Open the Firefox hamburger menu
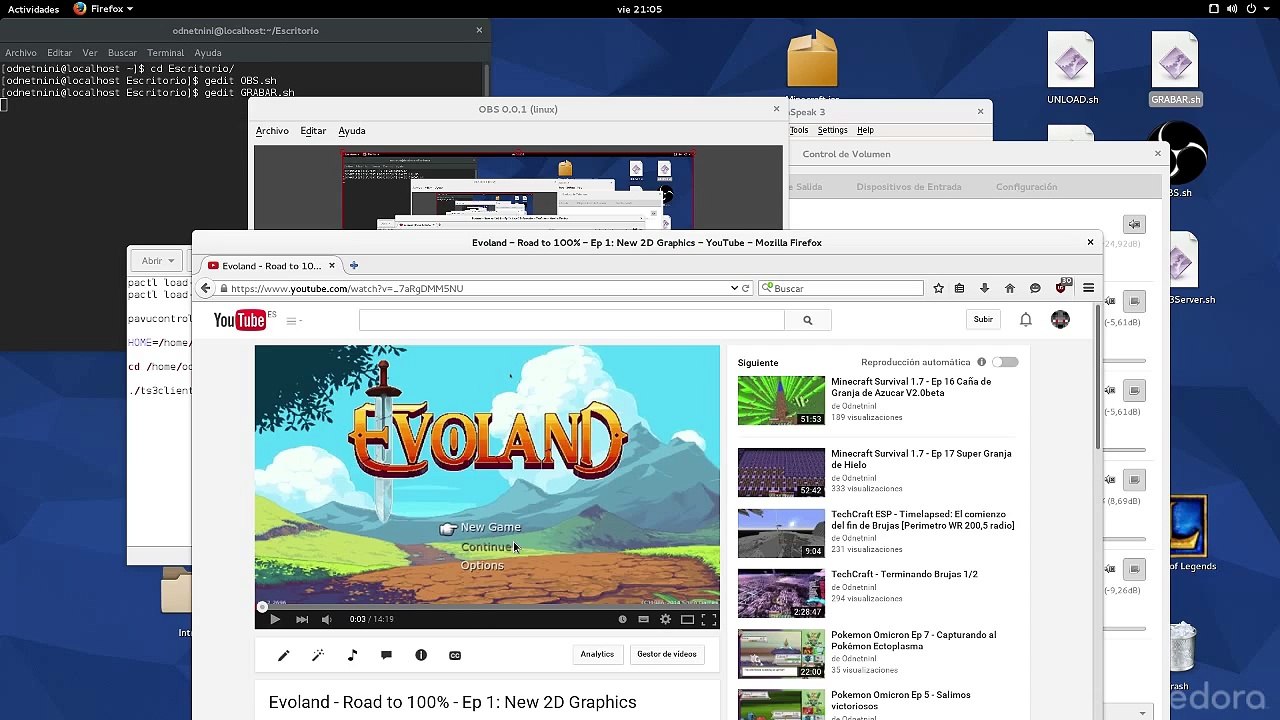 pyautogui.click(x=1088, y=288)
